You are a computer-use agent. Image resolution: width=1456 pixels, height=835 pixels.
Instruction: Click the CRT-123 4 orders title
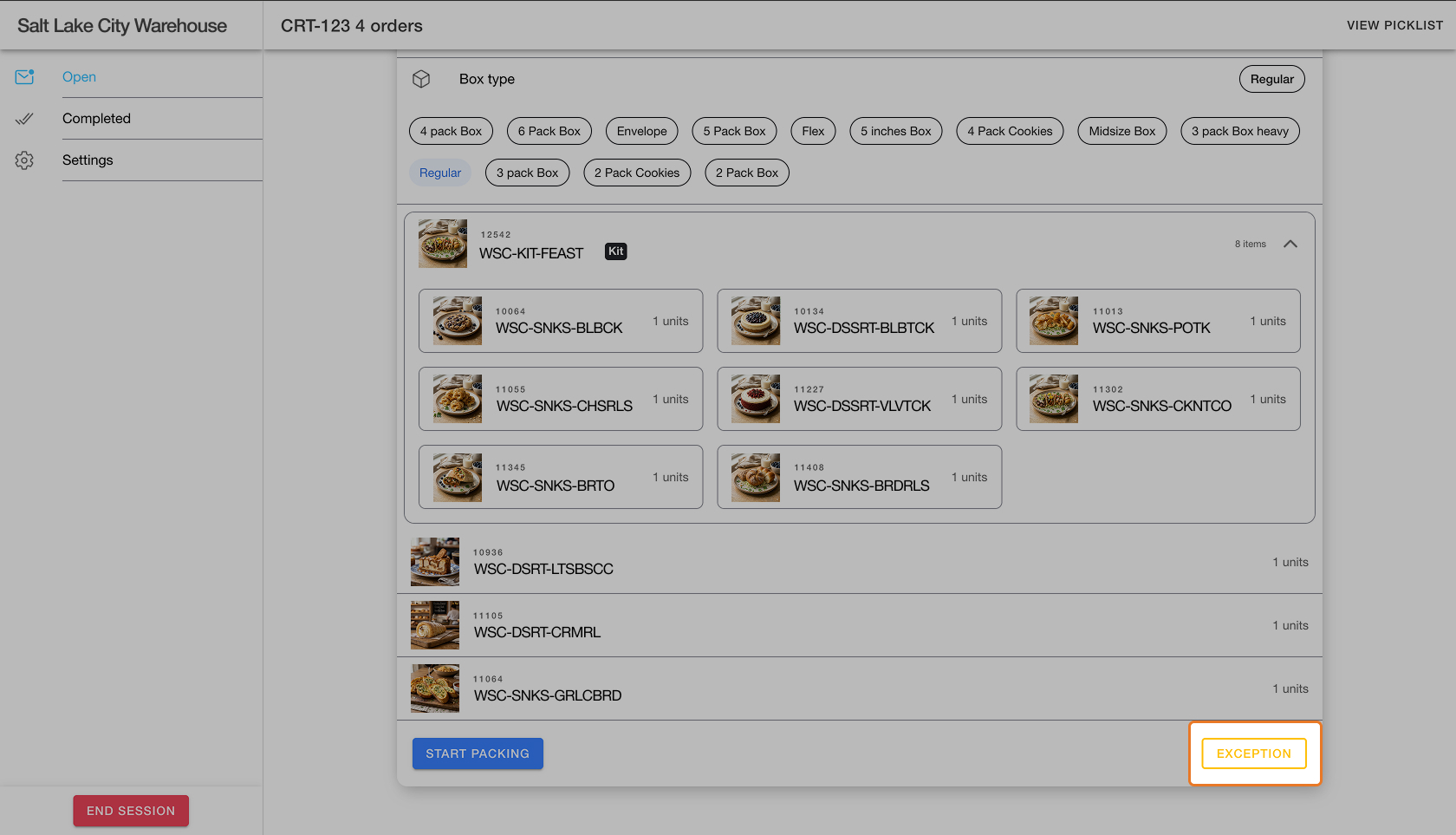[x=352, y=26]
